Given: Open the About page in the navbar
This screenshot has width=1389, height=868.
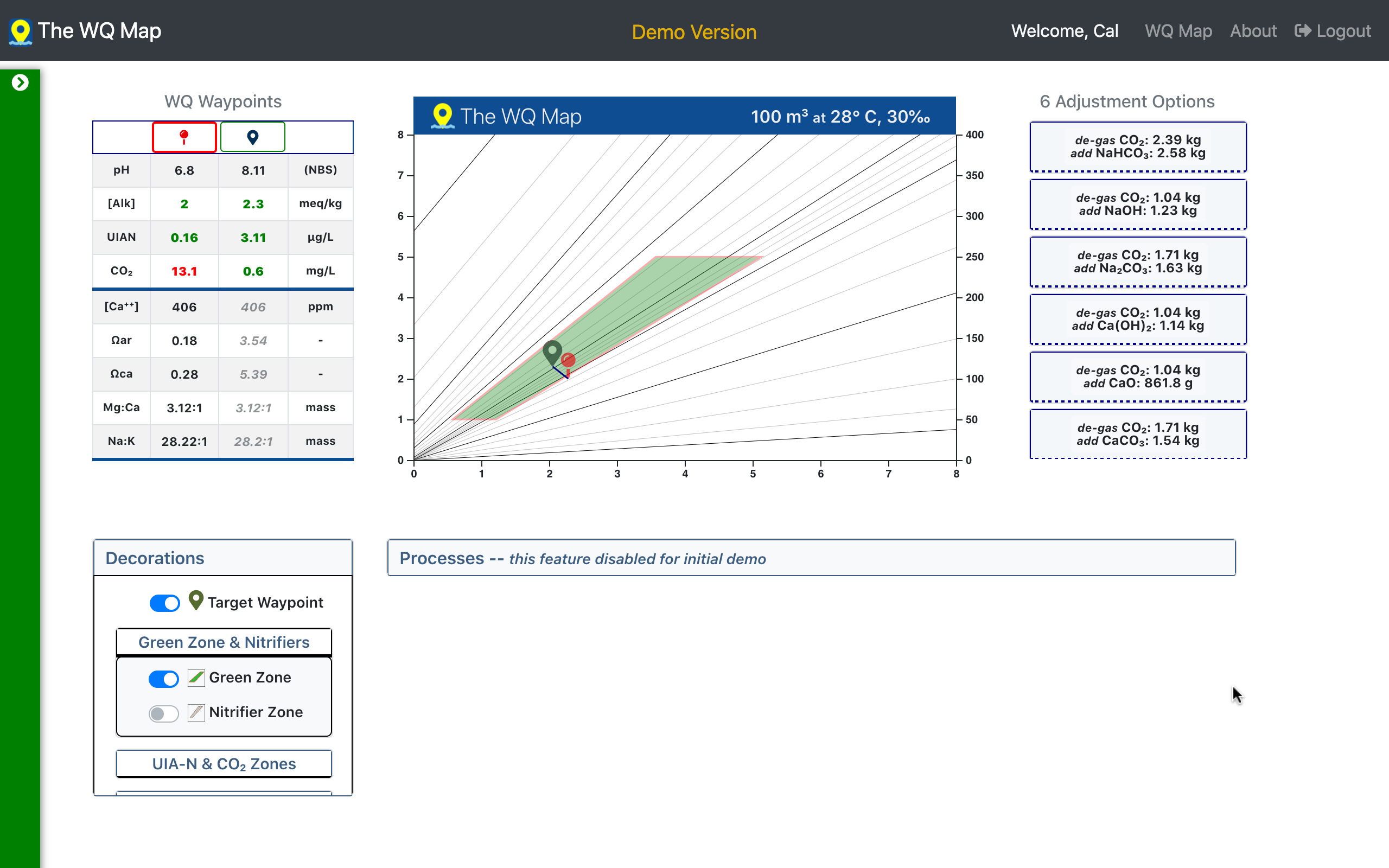Looking at the screenshot, I should coord(1253,31).
